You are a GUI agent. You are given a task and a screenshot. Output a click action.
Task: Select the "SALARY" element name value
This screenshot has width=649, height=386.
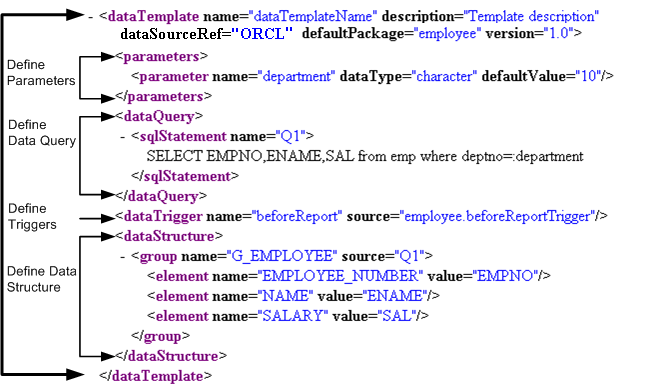click(x=292, y=316)
